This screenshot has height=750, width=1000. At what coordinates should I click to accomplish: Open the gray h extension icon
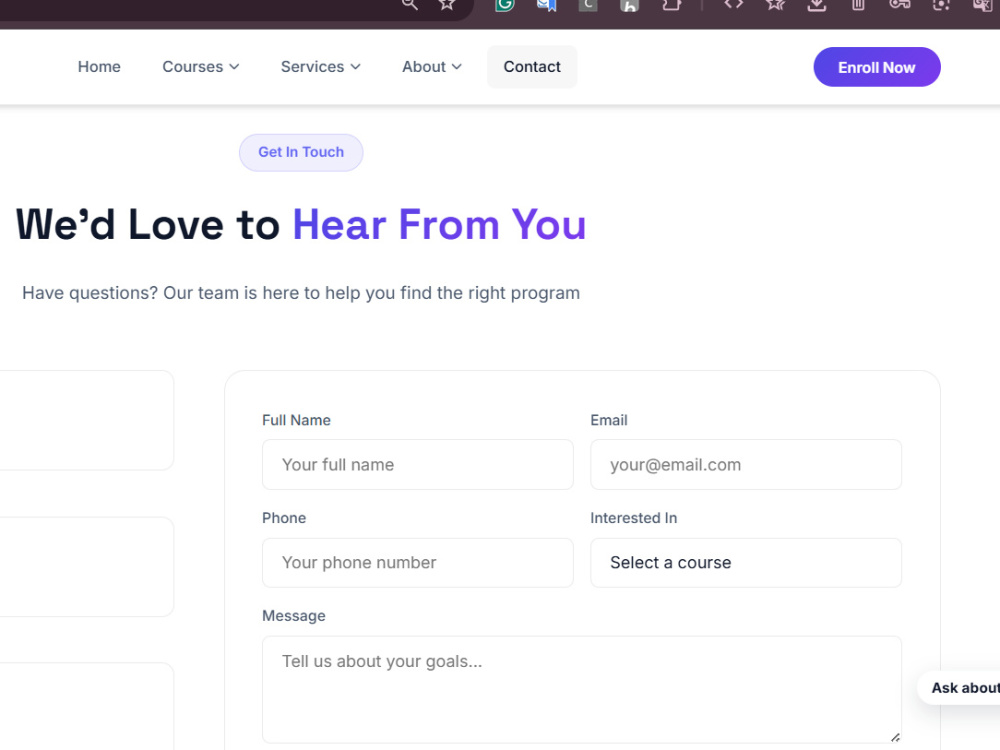tap(629, 4)
